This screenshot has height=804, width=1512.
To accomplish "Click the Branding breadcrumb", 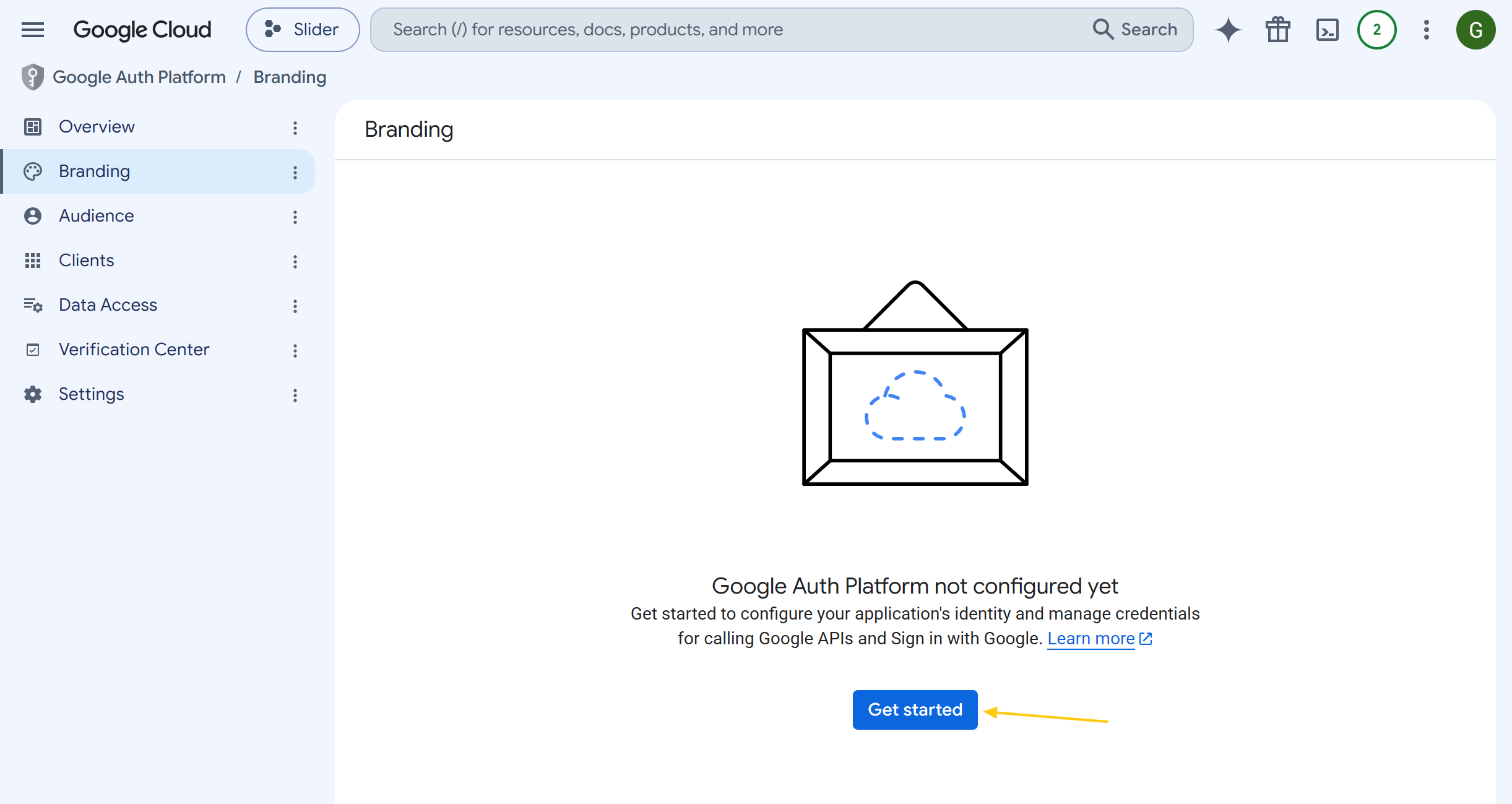I will pos(290,77).
